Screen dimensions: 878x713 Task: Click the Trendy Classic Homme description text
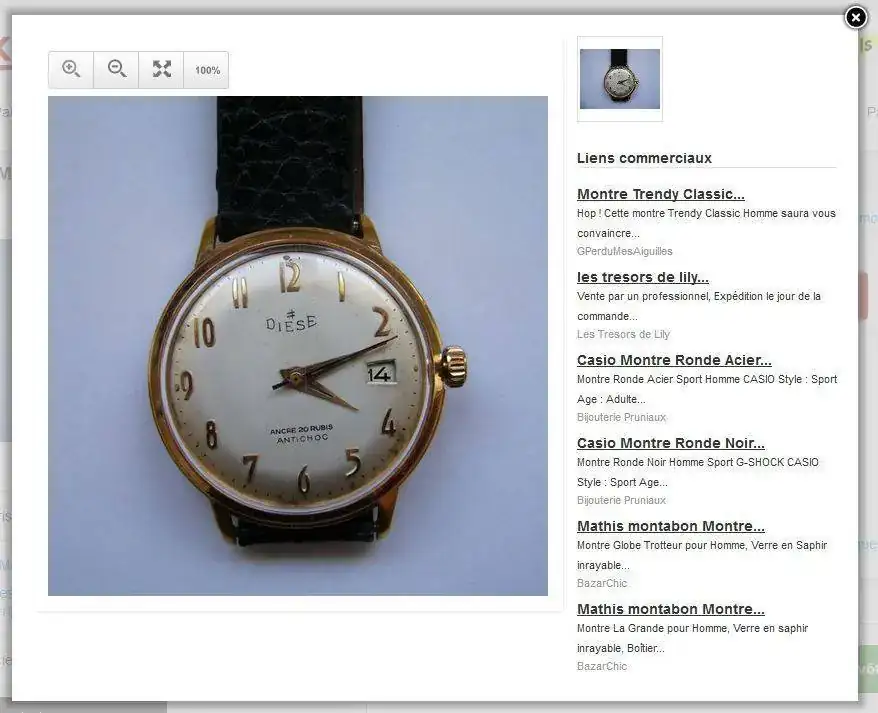coord(706,223)
